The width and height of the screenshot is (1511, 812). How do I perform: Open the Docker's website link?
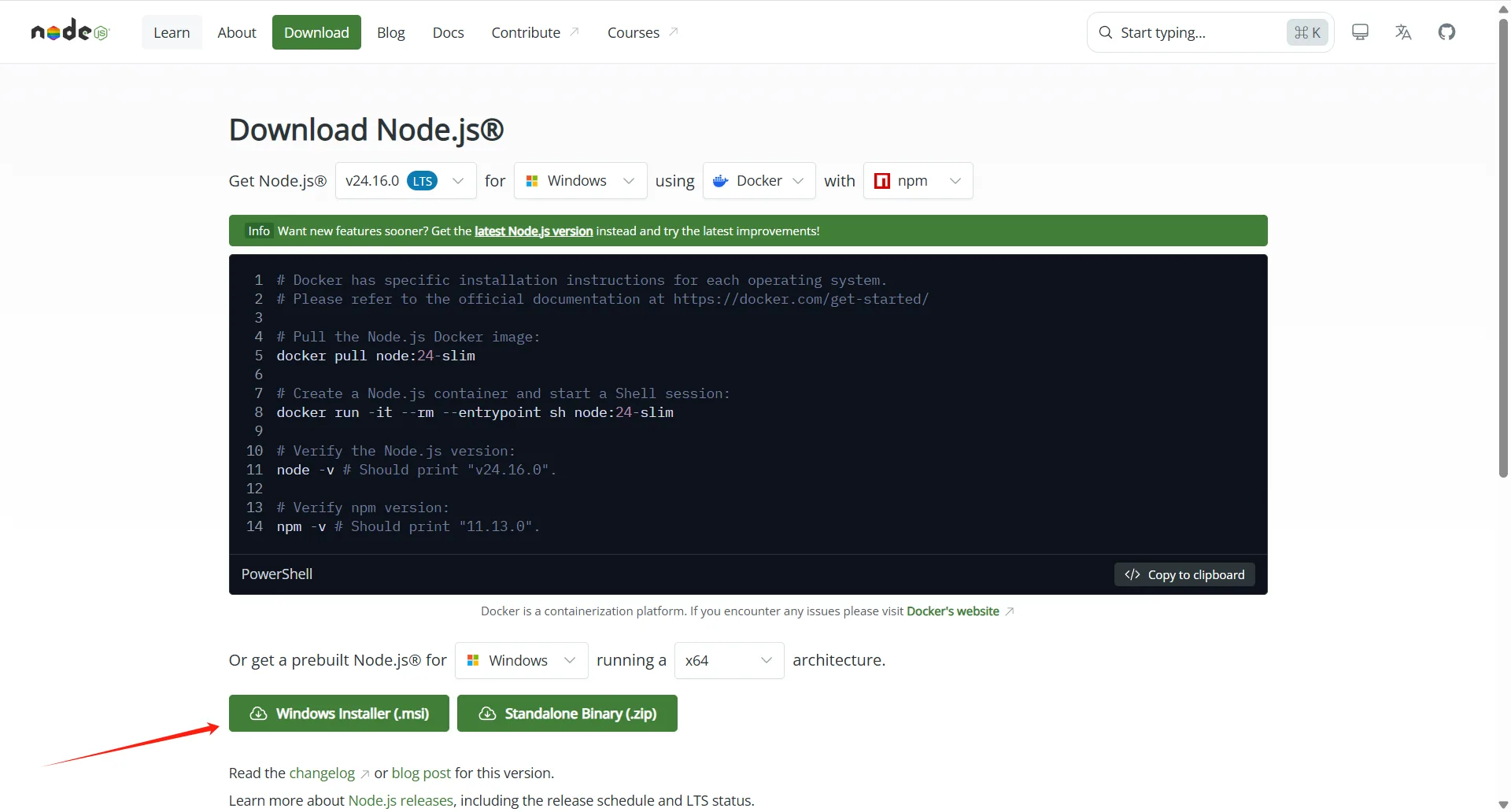(x=953, y=611)
